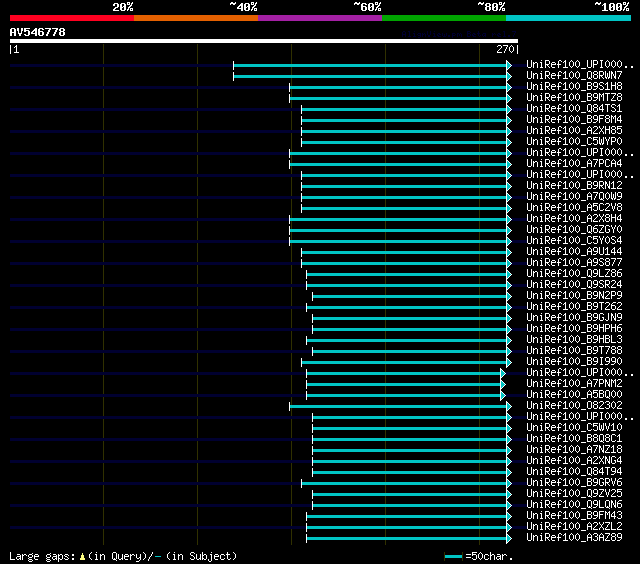Select the UniRef100_Q9LQN6 label

point(574,505)
